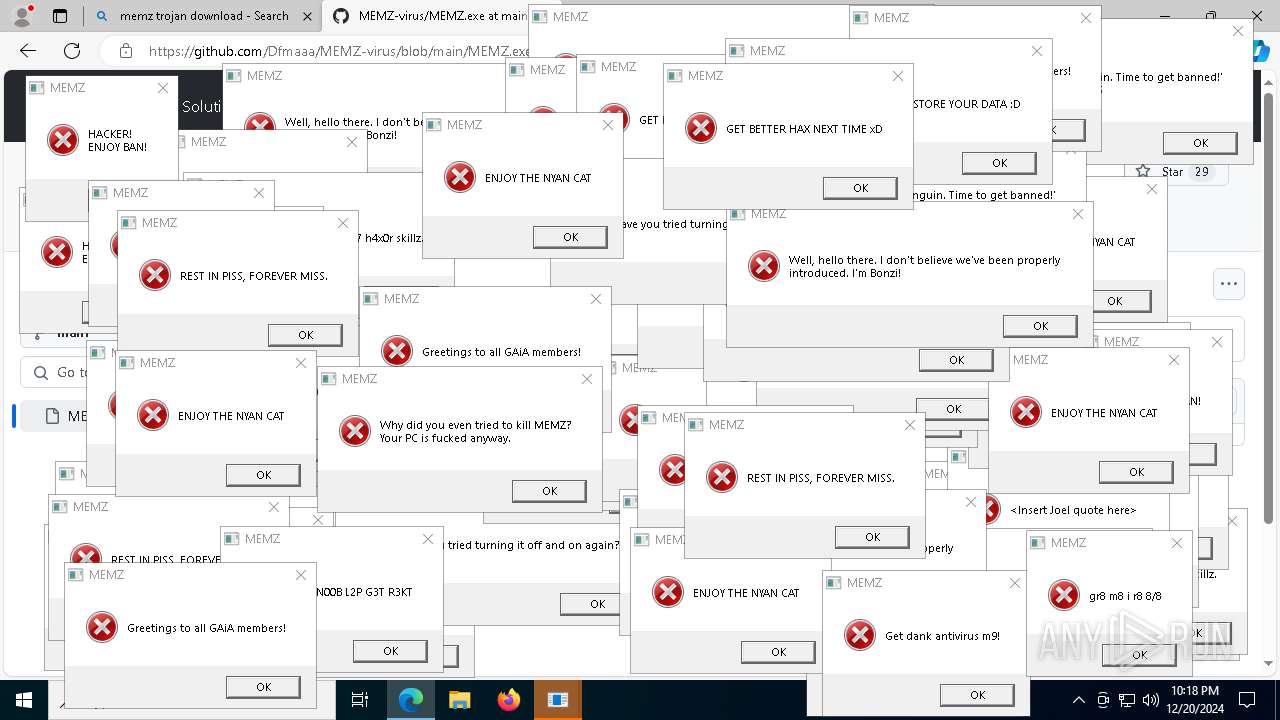Close the 'HACKER! ENJOY BAN!' dialog
1280x720 pixels.
(x=163, y=88)
